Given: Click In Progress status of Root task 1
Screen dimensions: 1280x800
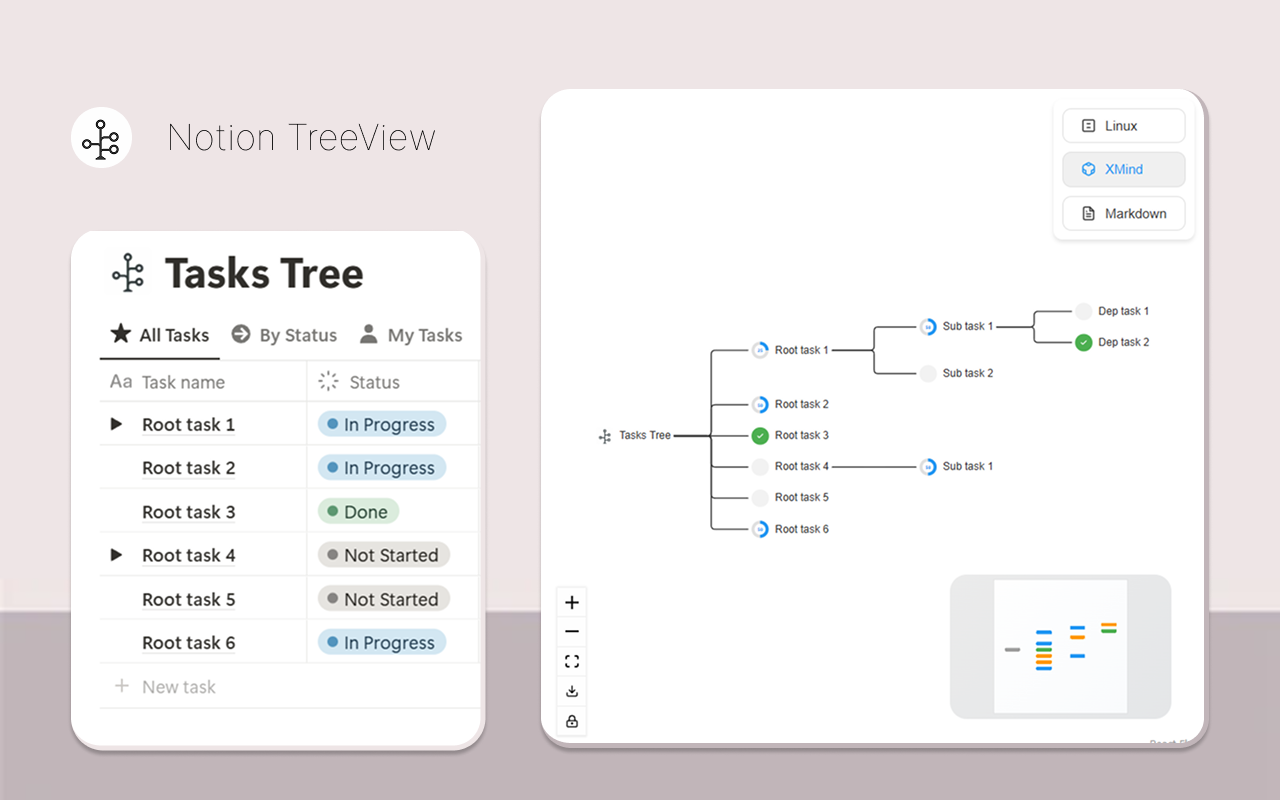Looking at the screenshot, I should tap(382, 424).
